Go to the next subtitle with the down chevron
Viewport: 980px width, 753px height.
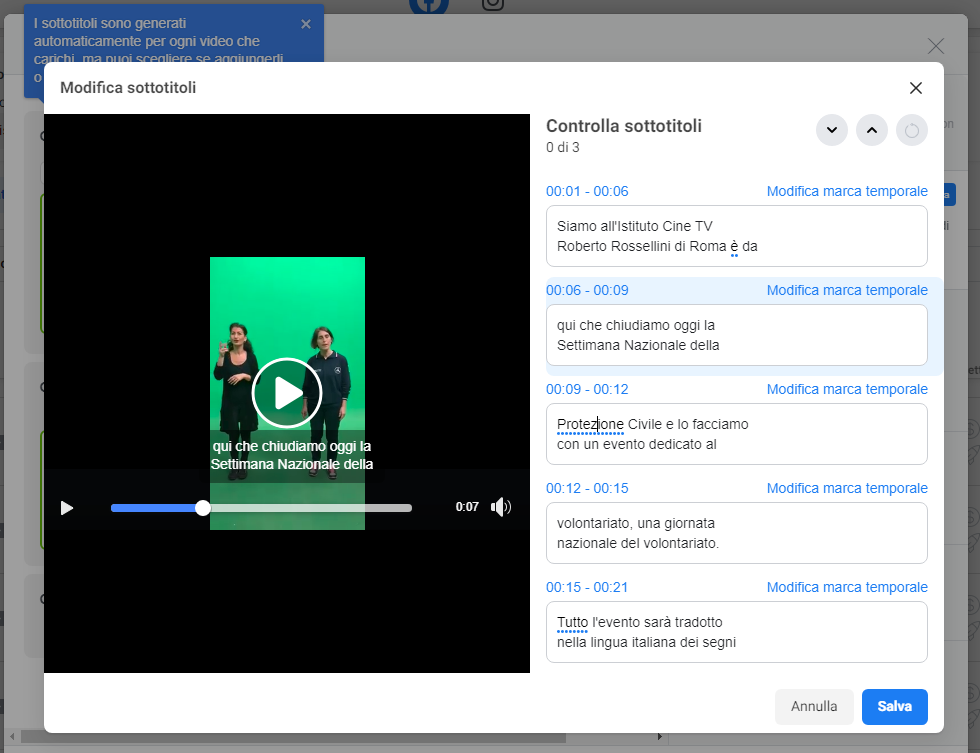832,130
